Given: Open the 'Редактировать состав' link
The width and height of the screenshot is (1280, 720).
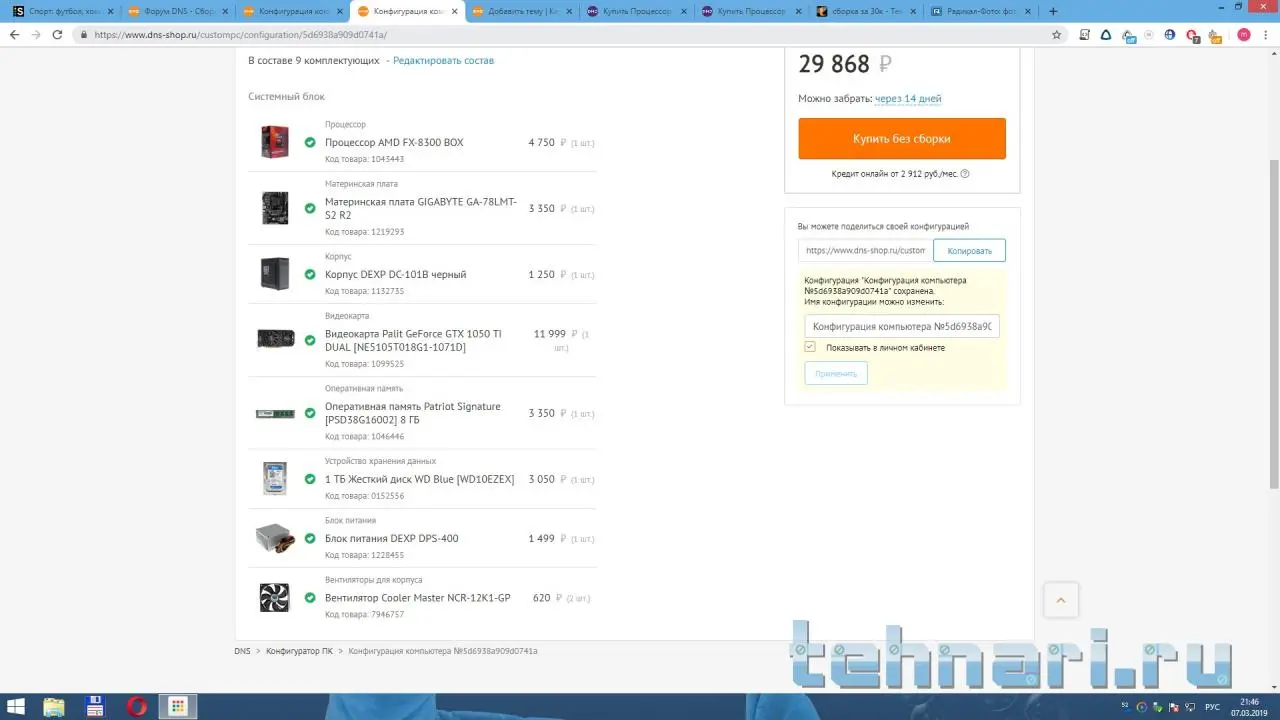Looking at the screenshot, I should pos(443,60).
